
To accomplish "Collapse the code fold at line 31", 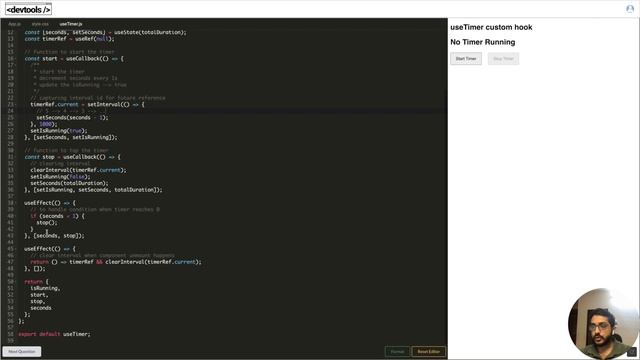I will pos(15,157).
